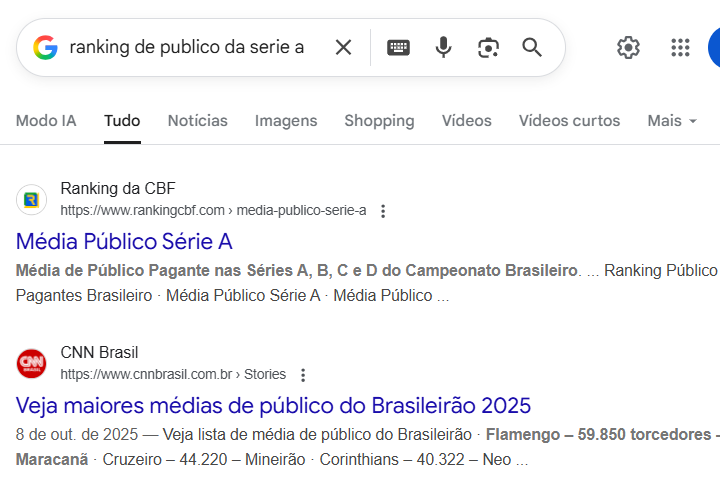Search by image with camera lens icon
The height and width of the screenshot is (498, 720).
[x=488, y=47]
